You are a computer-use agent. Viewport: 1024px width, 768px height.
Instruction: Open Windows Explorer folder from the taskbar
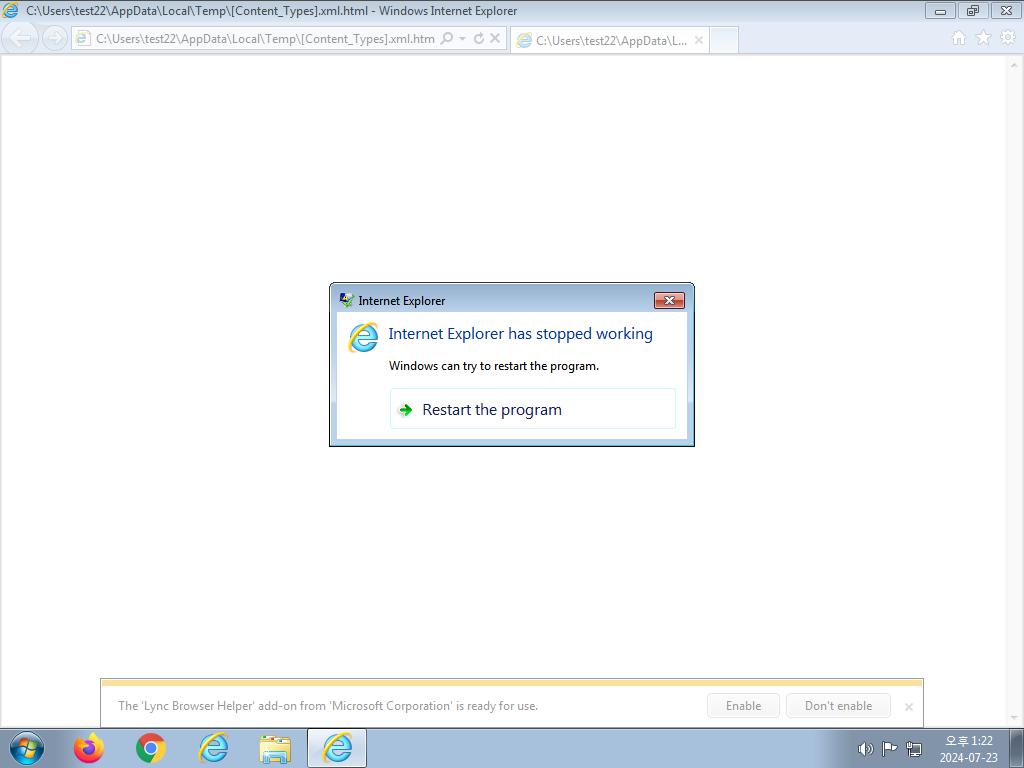(275, 749)
